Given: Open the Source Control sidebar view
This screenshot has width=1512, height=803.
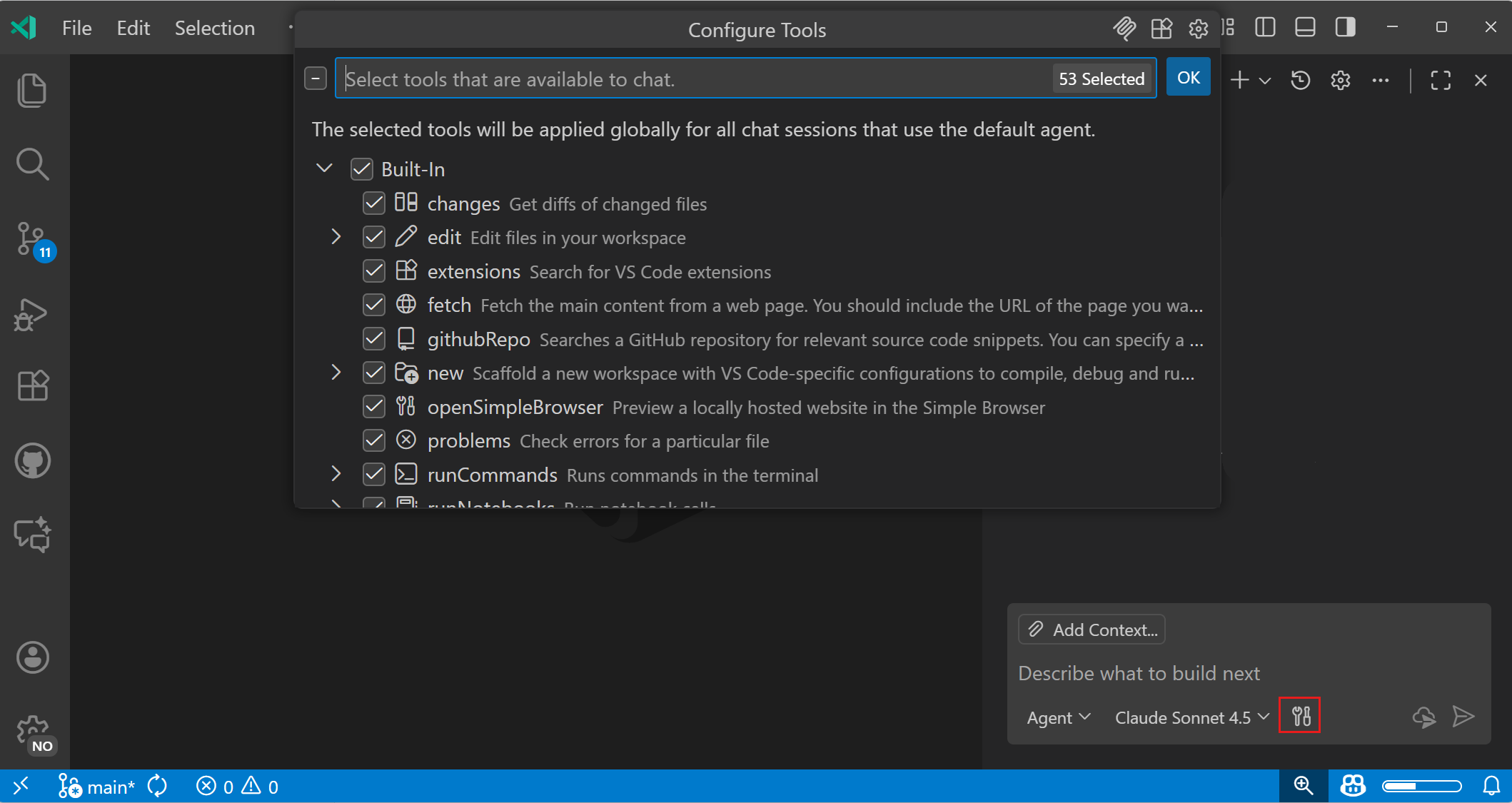Looking at the screenshot, I should coord(32,239).
